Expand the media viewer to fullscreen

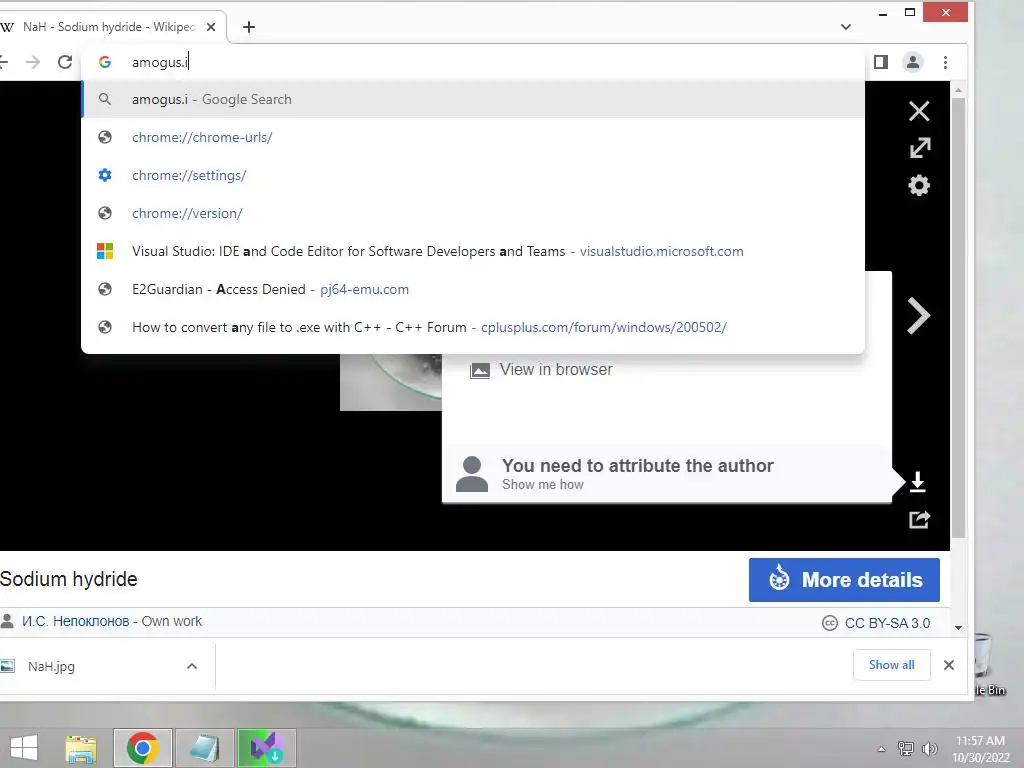pyautogui.click(x=920, y=148)
